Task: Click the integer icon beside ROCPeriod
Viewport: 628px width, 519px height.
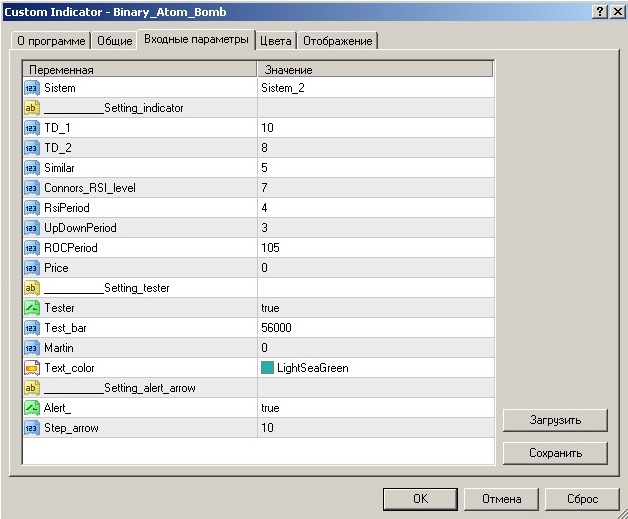Action: (32, 248)
